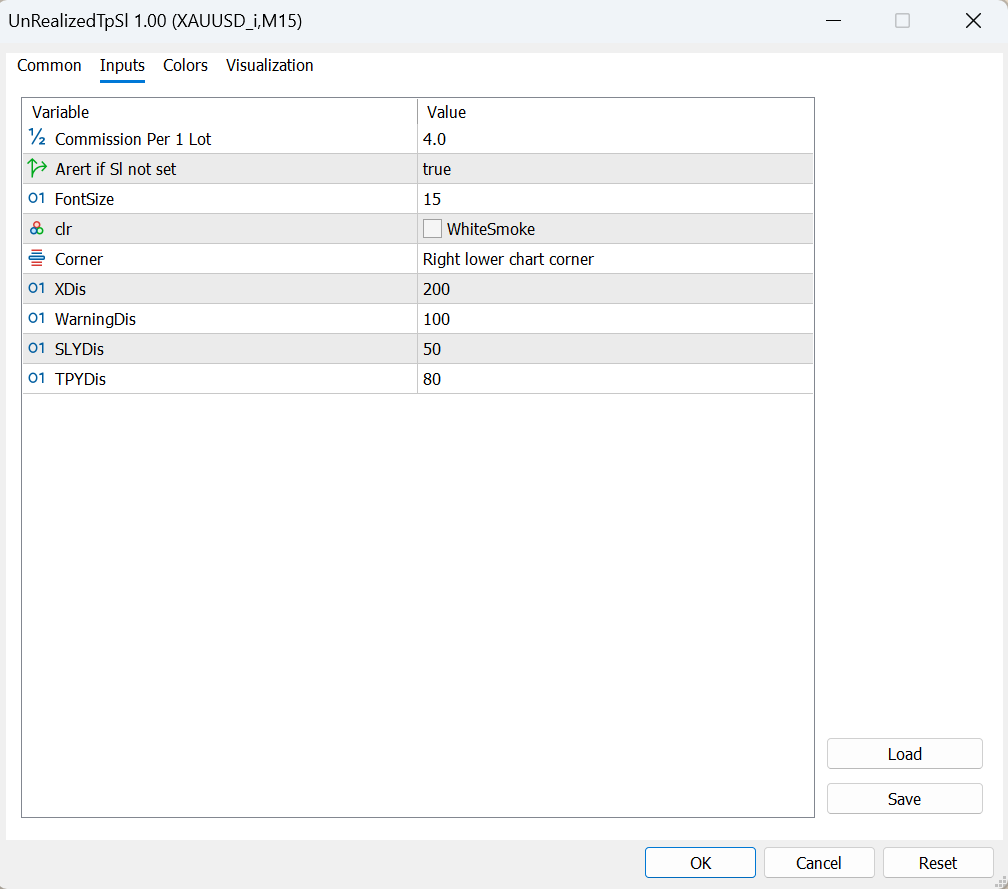The image size is (1008, 889).
Task: Click the Reset button
Action: click(x=937, y=863)
